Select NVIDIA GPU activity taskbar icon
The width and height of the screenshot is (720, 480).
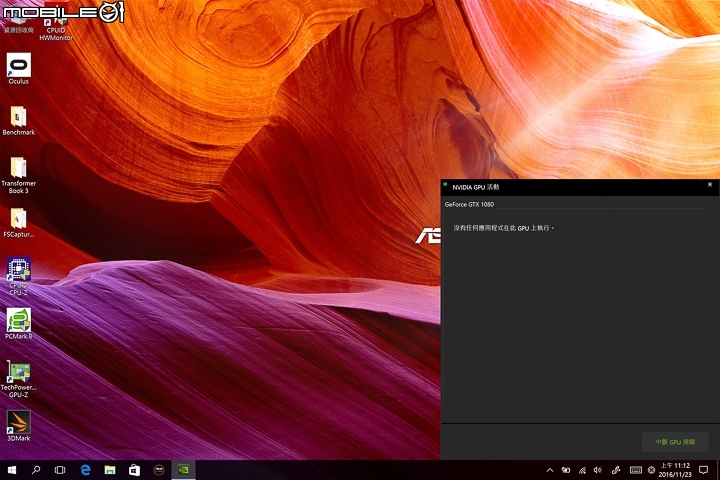click(x=183, y=470)
